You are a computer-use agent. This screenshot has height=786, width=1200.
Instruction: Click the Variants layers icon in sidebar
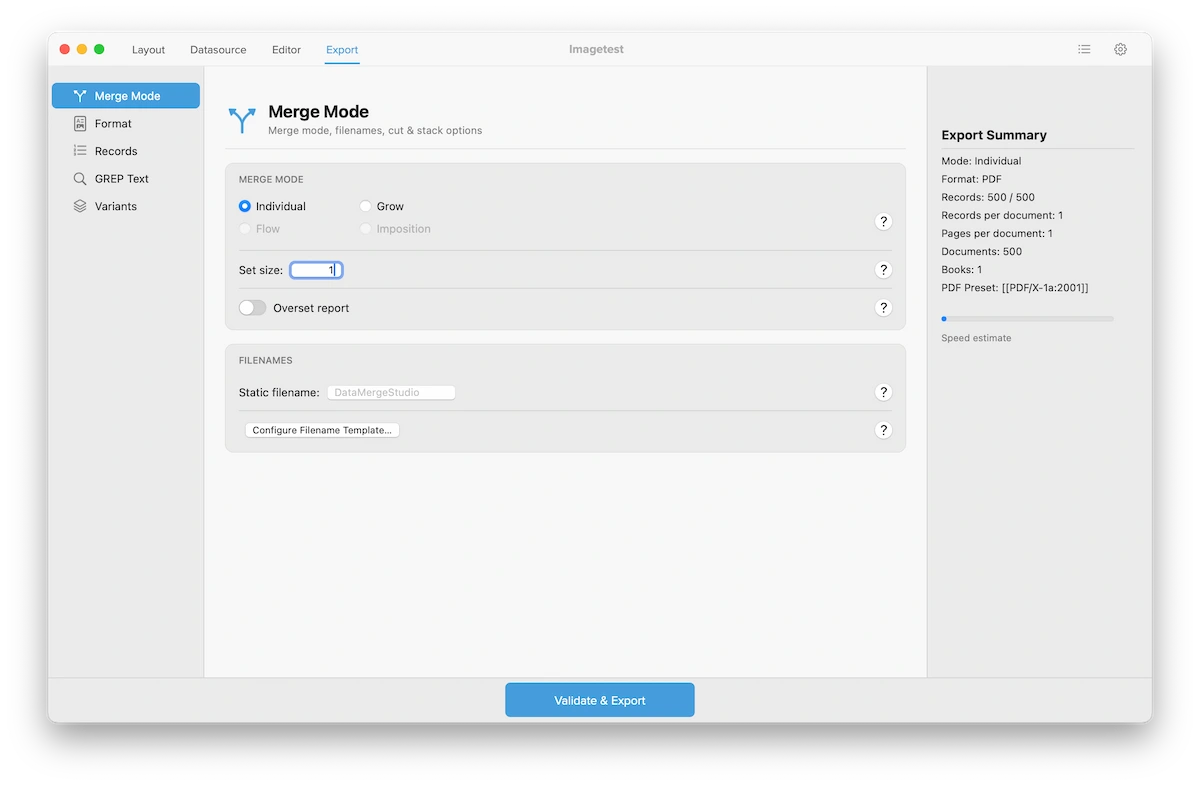pyautogui.click(x=80, y=206)
